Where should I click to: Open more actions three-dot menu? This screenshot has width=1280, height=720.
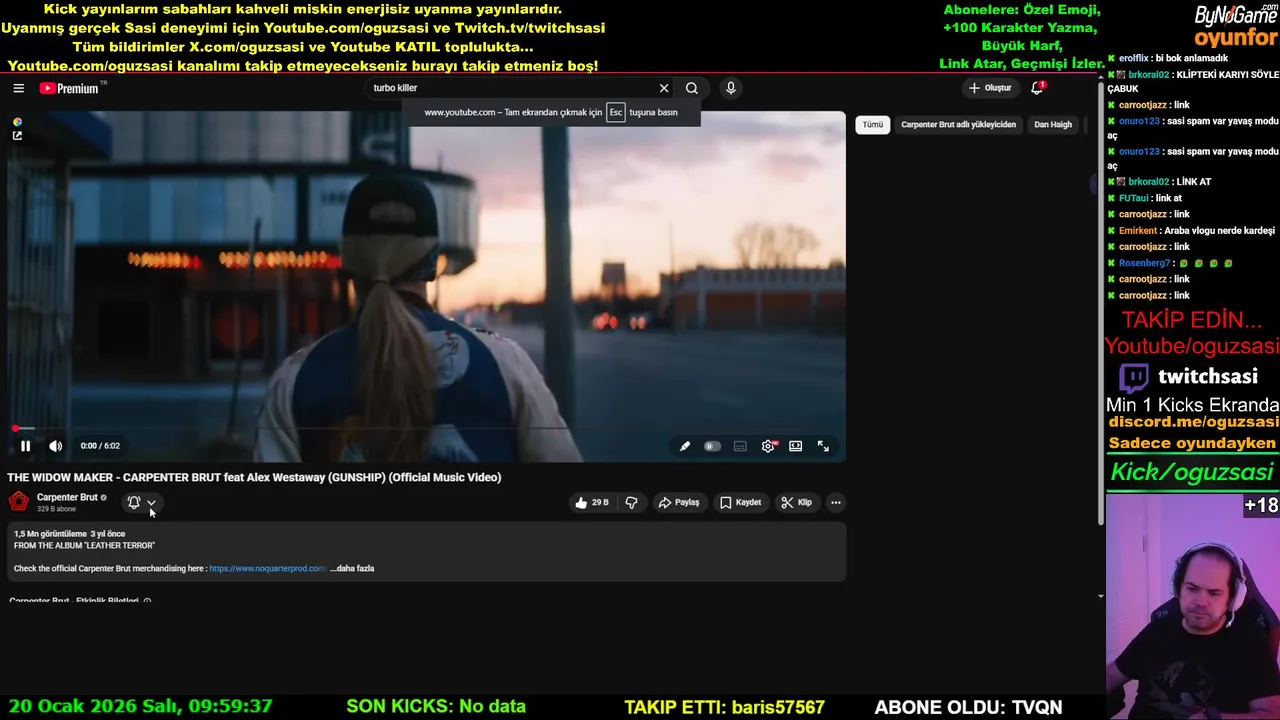[836, 502]
